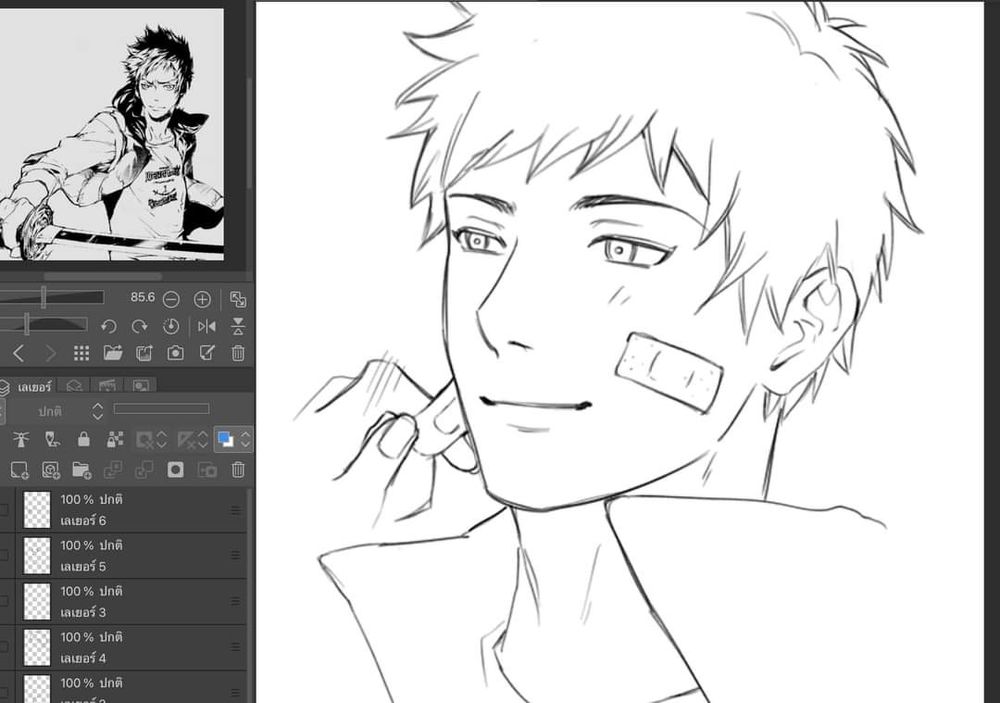
Task: Toggle layer mask enable icon
Action: [145, 440]
